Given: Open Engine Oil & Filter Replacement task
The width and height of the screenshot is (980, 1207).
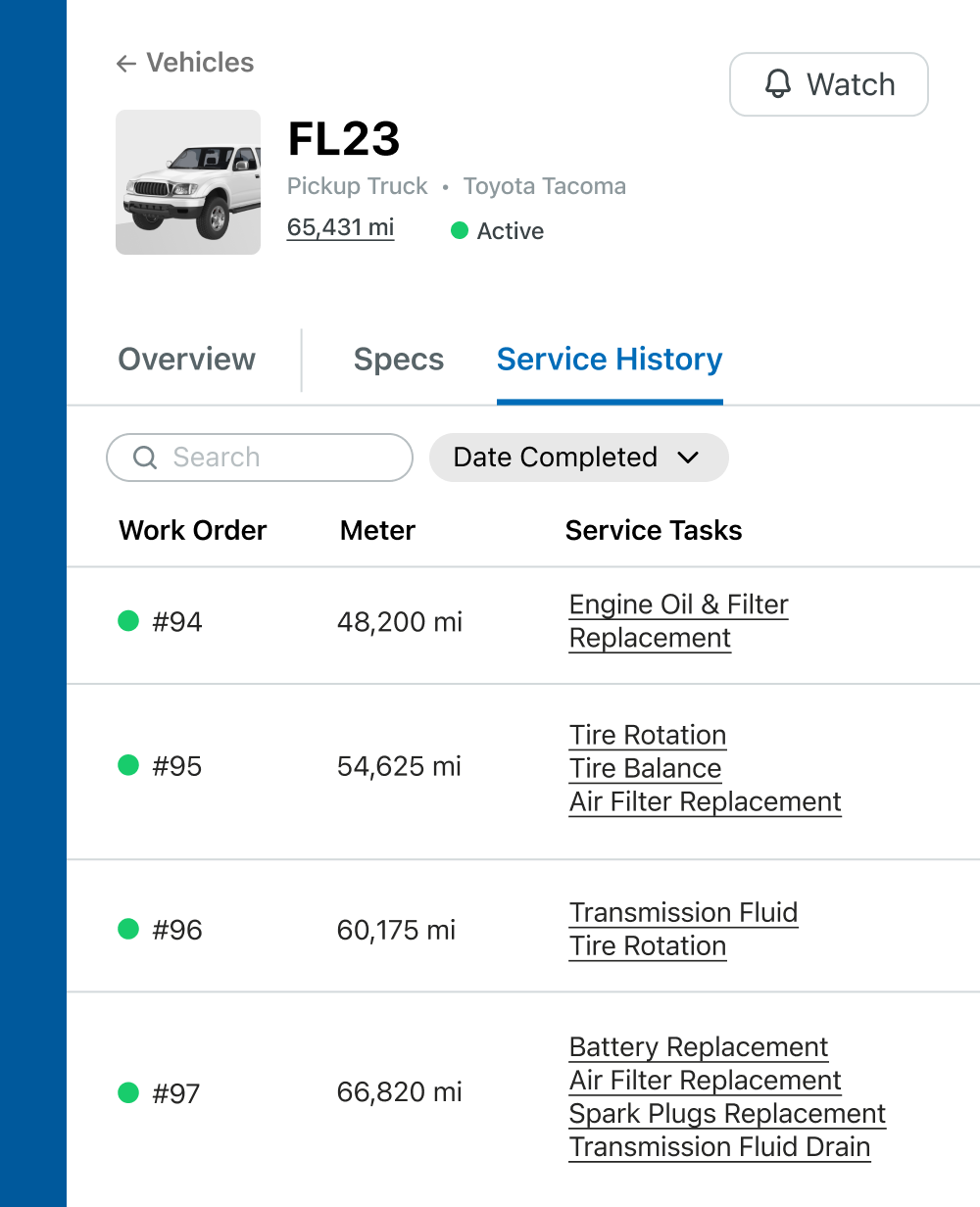Looking at the screenshot, I should click(x=678, y=621).
